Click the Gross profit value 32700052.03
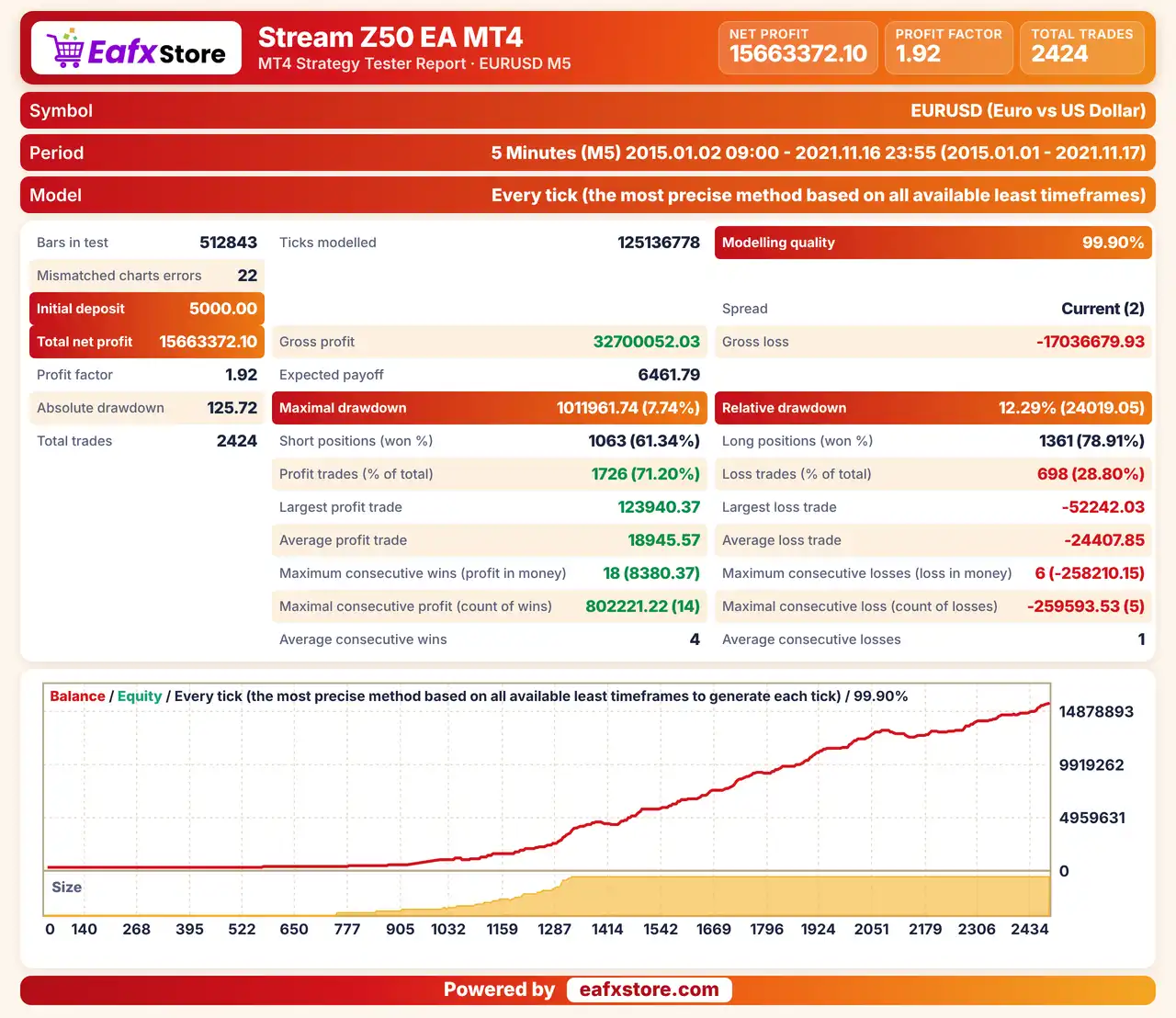 coord(647,342)
